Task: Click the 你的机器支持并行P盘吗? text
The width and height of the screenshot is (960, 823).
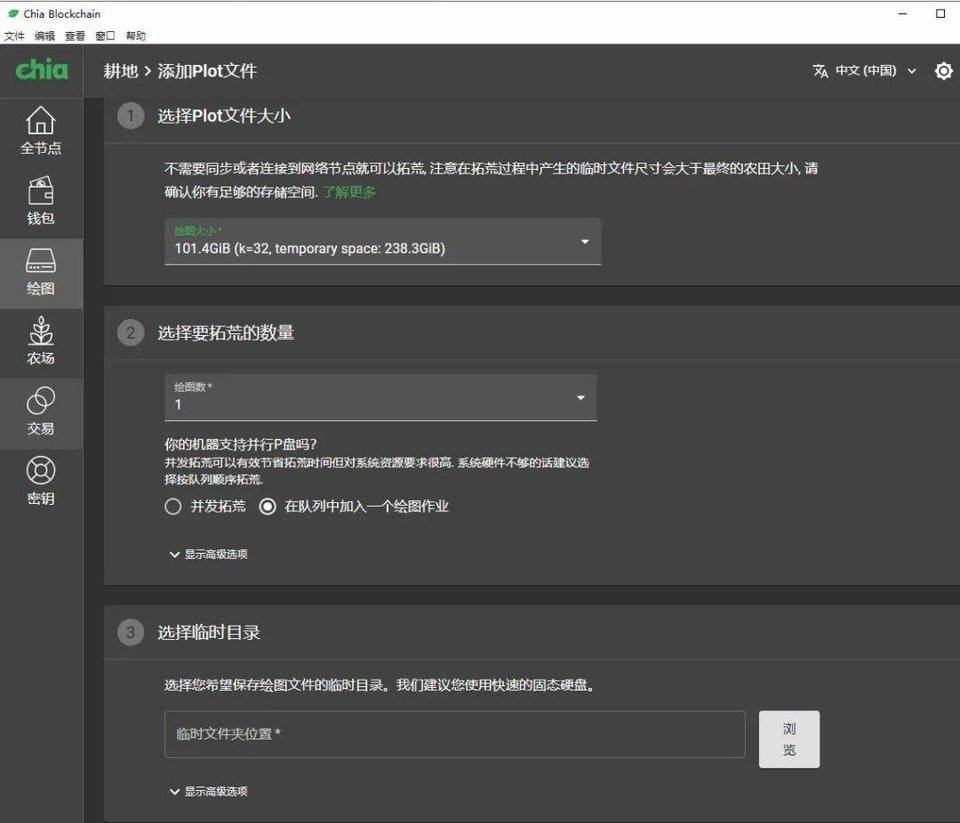Action: [241, 444]
